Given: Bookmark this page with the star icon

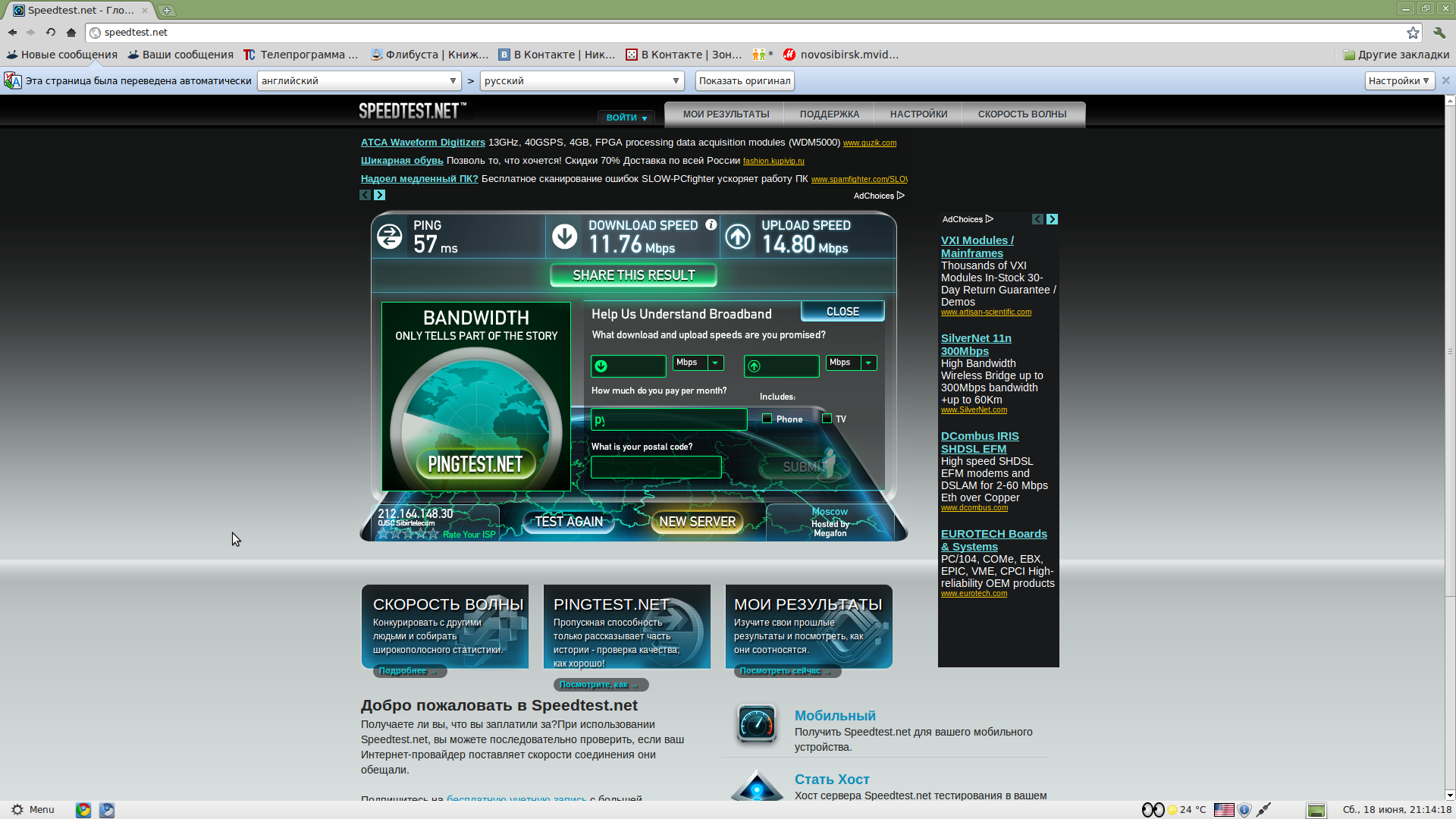Looking at the screenshot, I should click(x=1413, y=33).
